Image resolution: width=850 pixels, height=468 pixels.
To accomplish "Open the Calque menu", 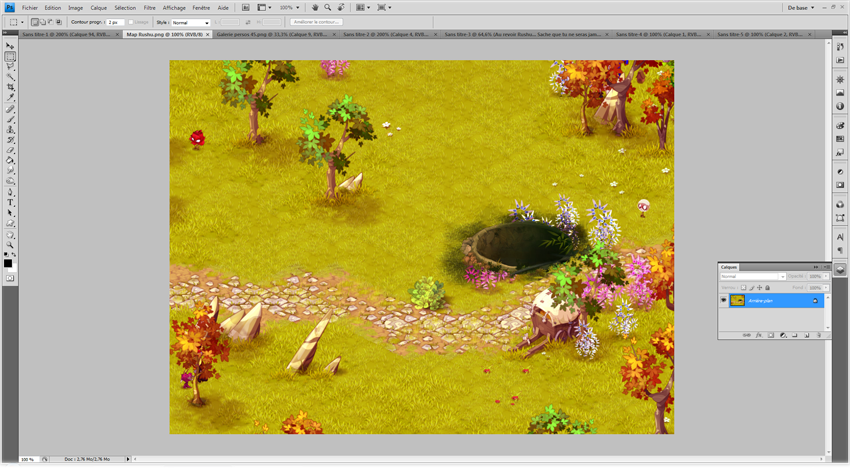I will pyautogui.click(x=99, y=8).
